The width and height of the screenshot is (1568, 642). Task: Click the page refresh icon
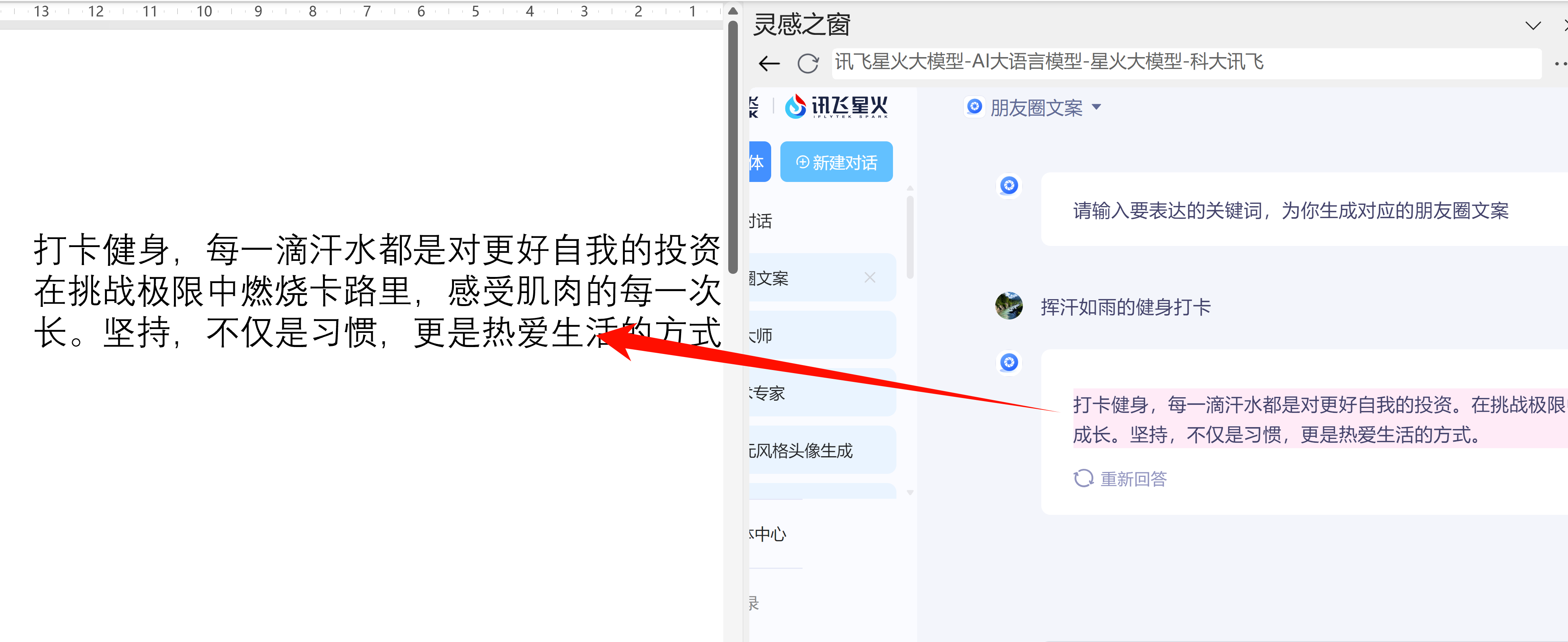(808, 63)
